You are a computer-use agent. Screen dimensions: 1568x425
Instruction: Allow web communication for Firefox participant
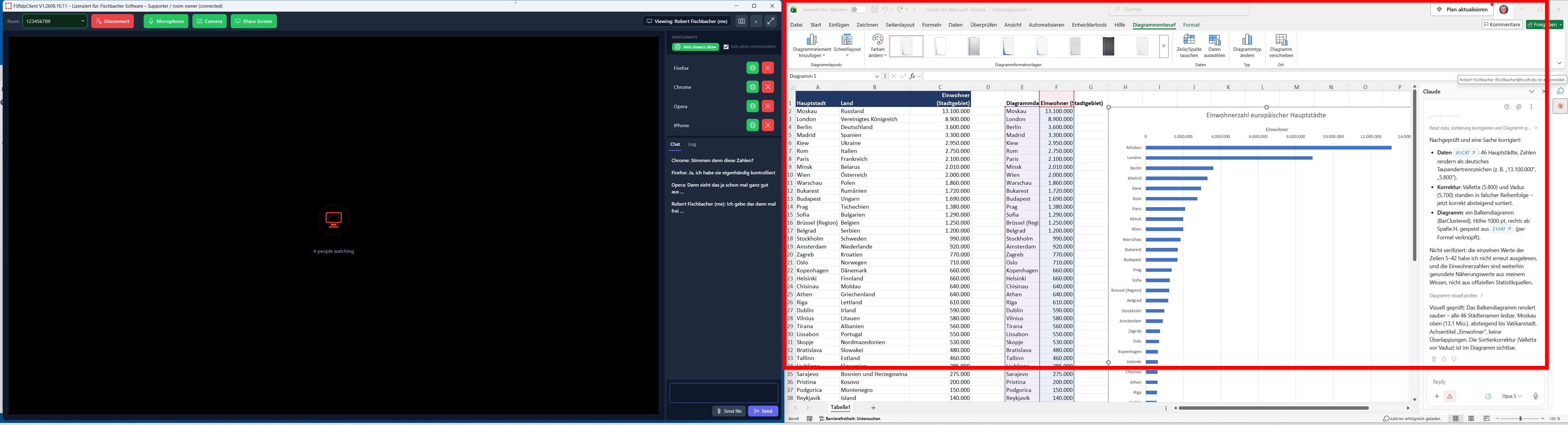coord(752,68)
